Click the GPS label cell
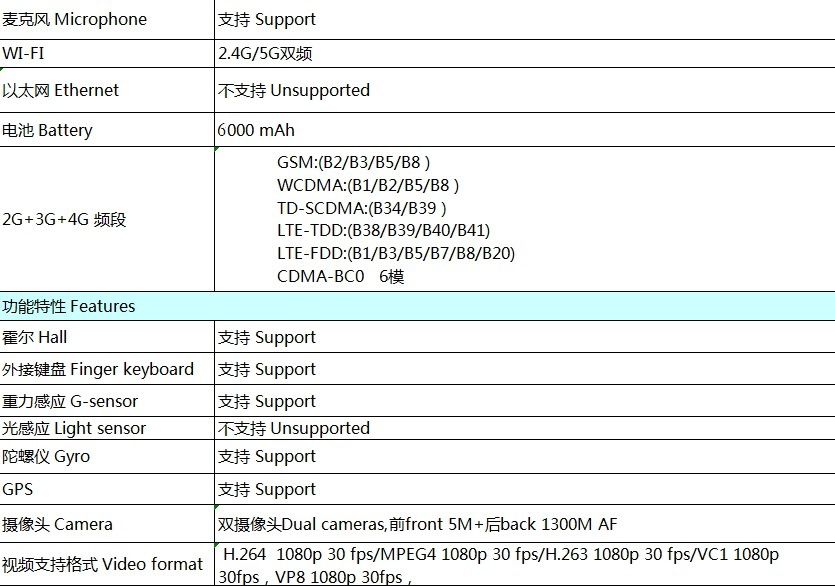Screen dimensions: 835x586 click(20, 489)
